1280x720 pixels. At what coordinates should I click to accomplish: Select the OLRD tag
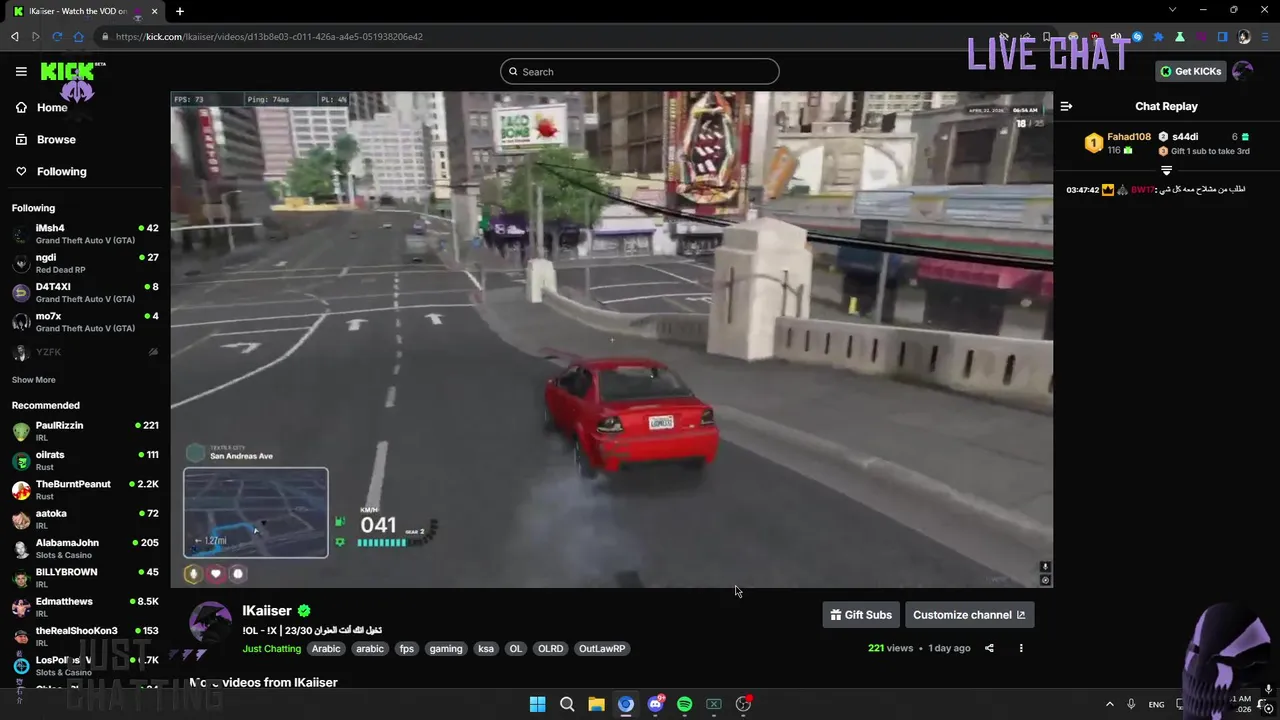coord(550,648)
